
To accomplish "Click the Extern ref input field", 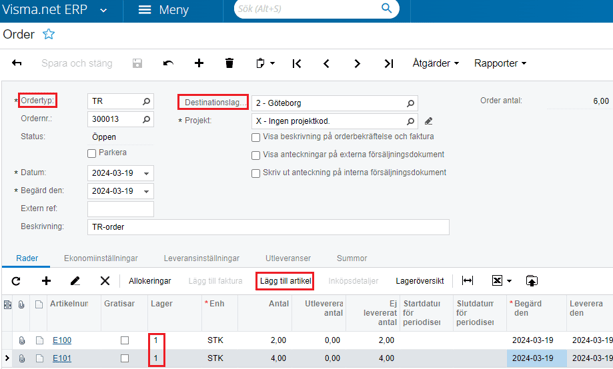I will 120,209.
